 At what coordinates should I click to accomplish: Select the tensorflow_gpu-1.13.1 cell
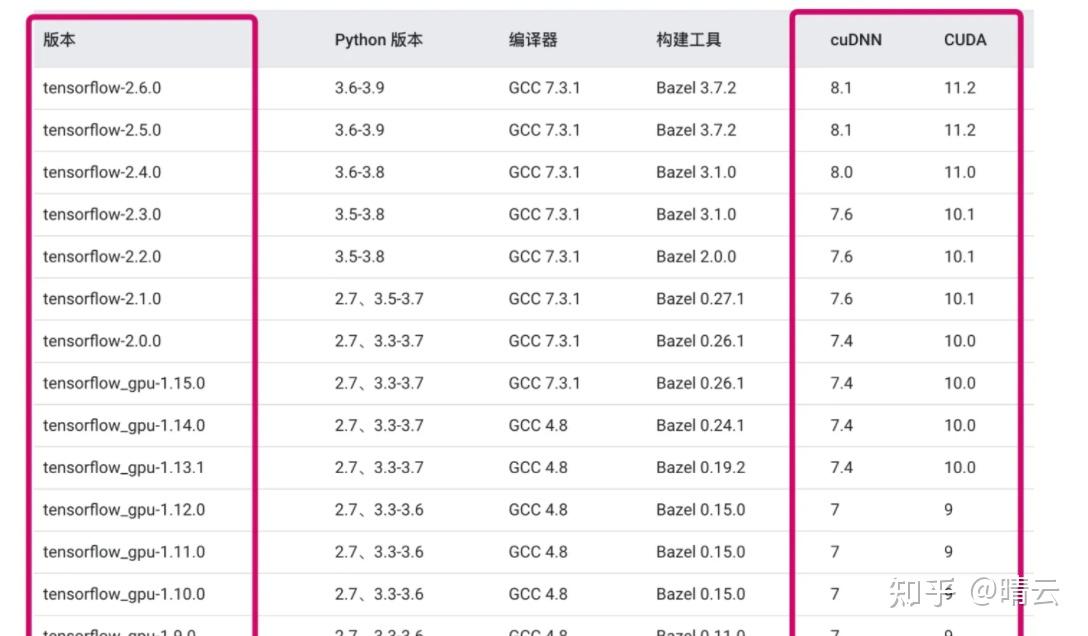click(x=124, y=468)
